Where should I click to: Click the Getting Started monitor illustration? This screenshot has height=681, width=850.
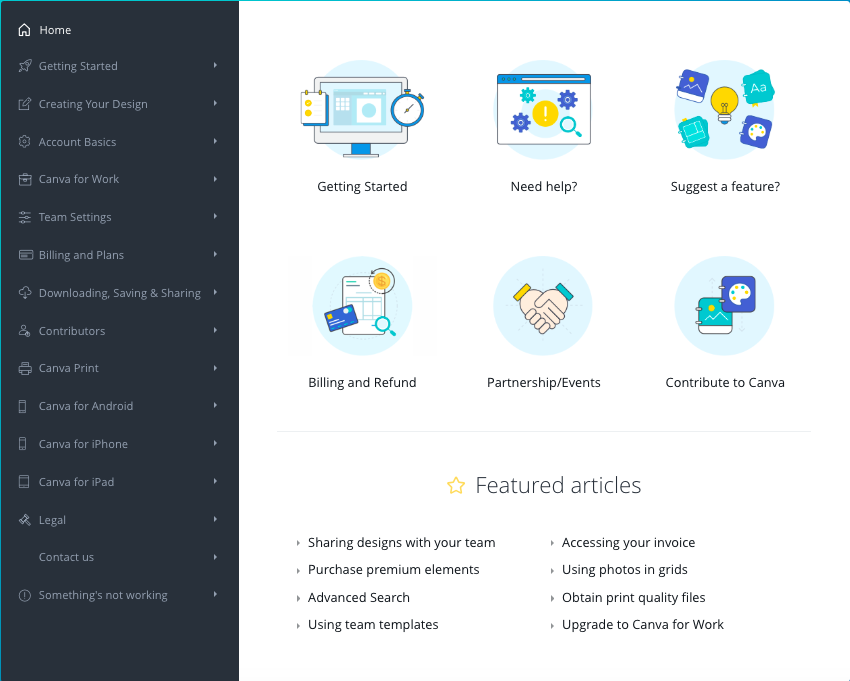point(362,111)
